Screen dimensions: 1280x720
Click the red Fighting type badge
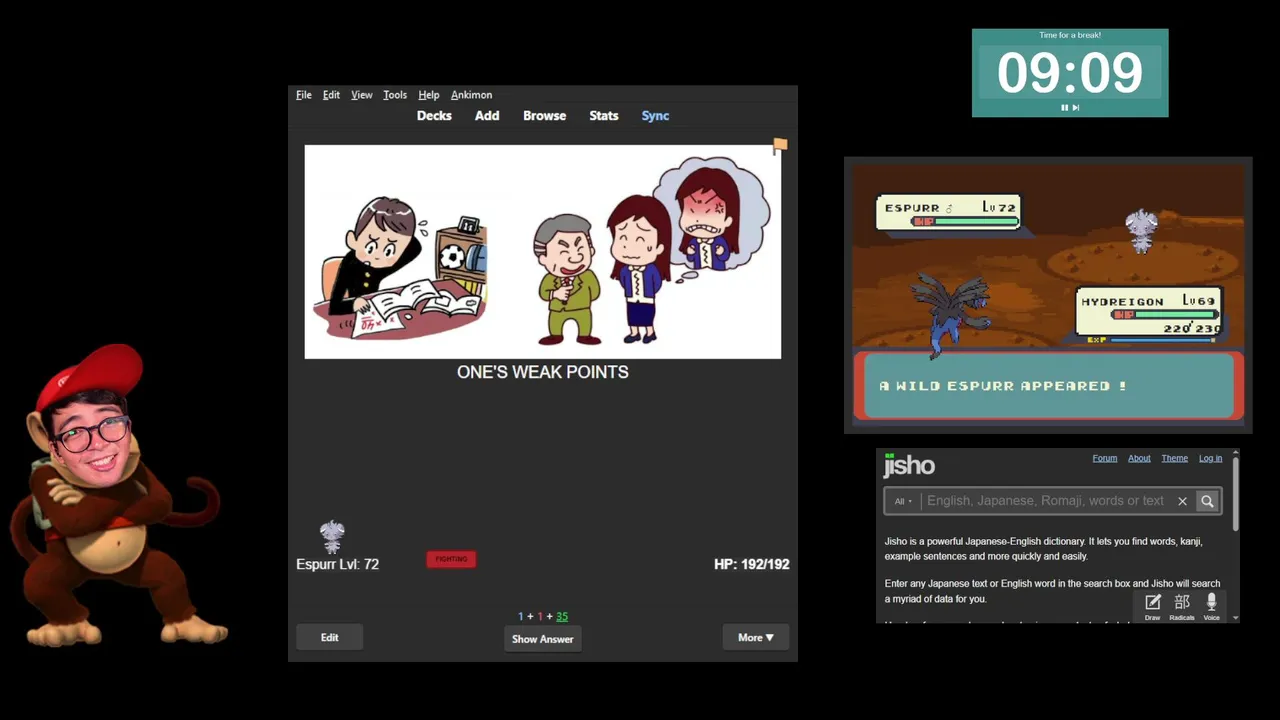pyautogui.click(x=451, y=559)
